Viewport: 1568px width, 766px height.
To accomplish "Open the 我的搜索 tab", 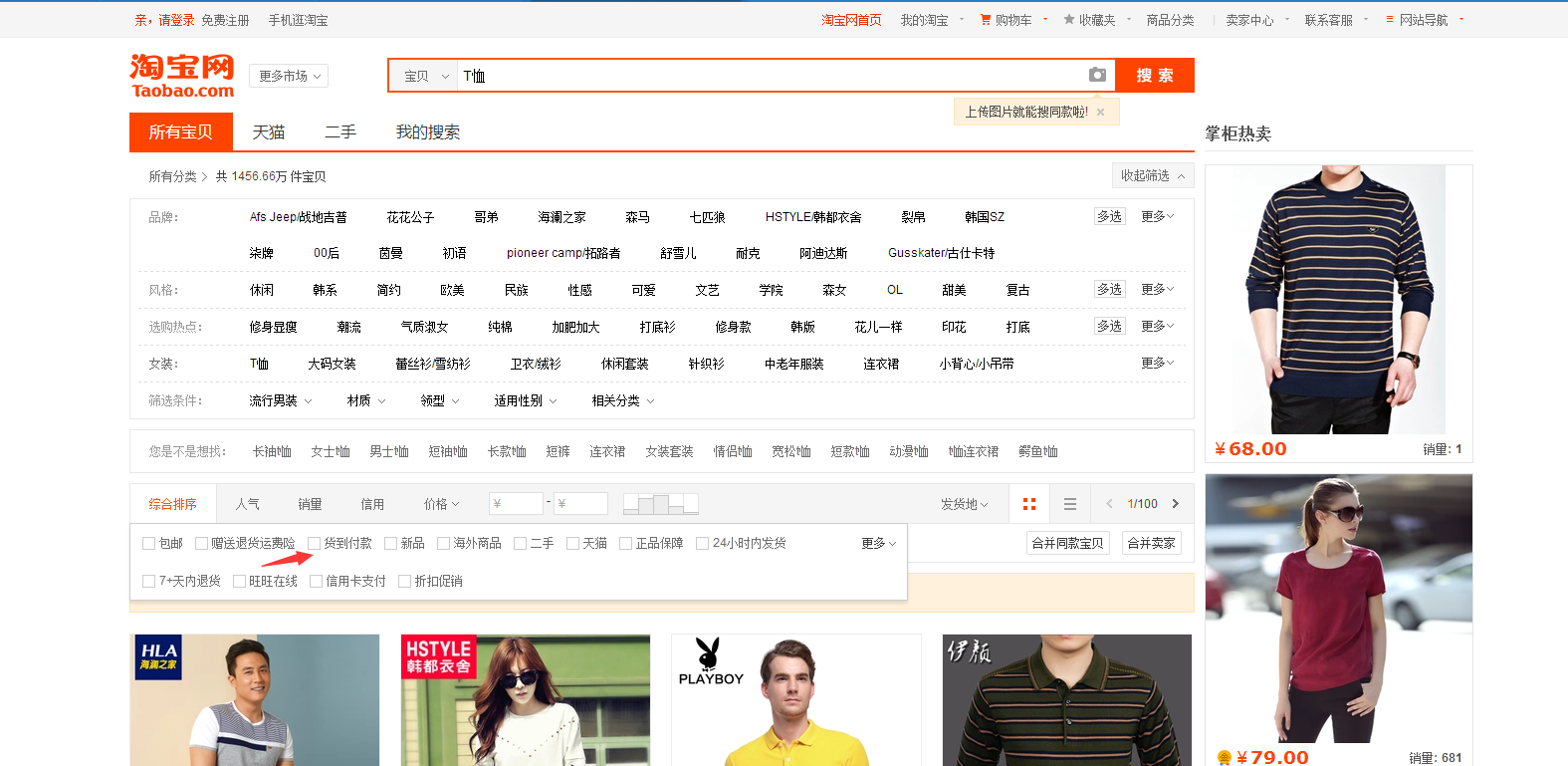I will (428, 131).
